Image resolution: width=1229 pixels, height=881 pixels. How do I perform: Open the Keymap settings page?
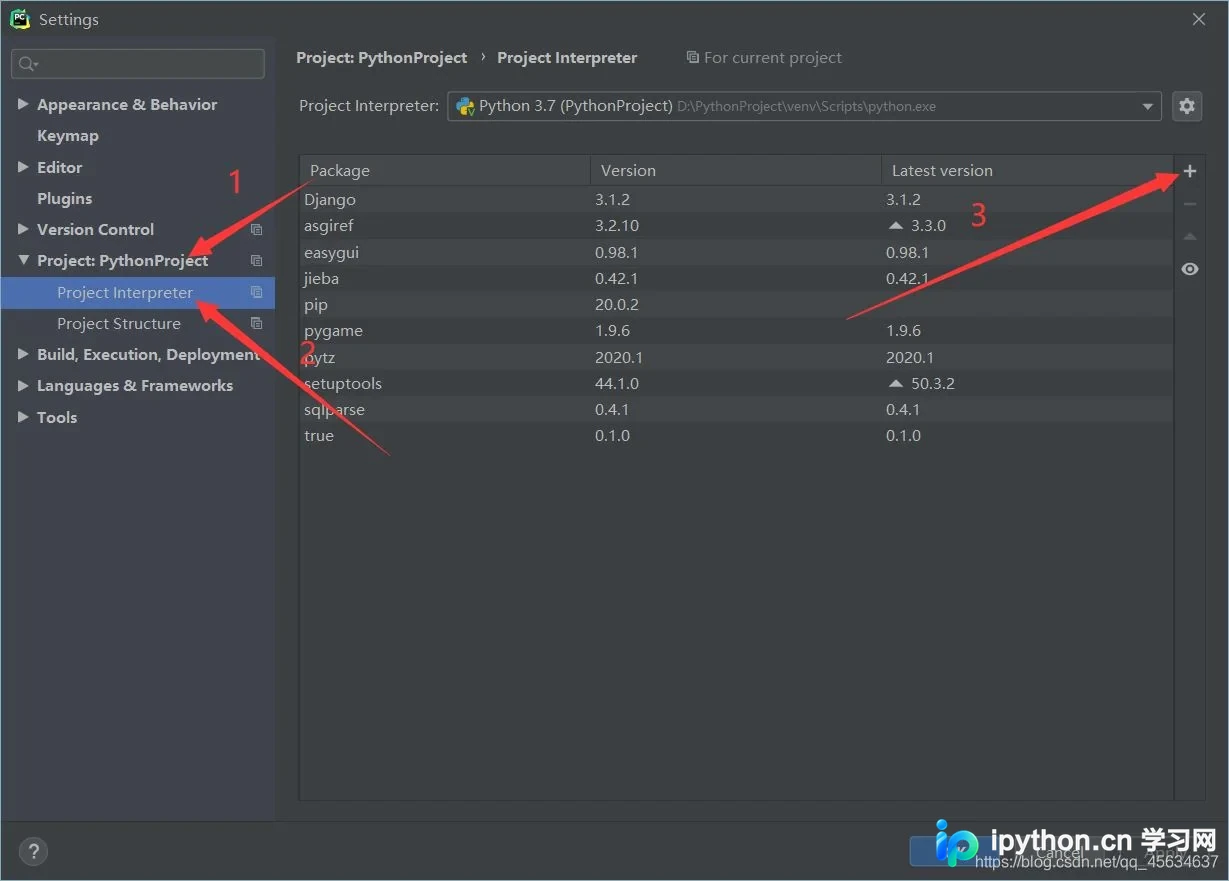click(x=68, y=136)
